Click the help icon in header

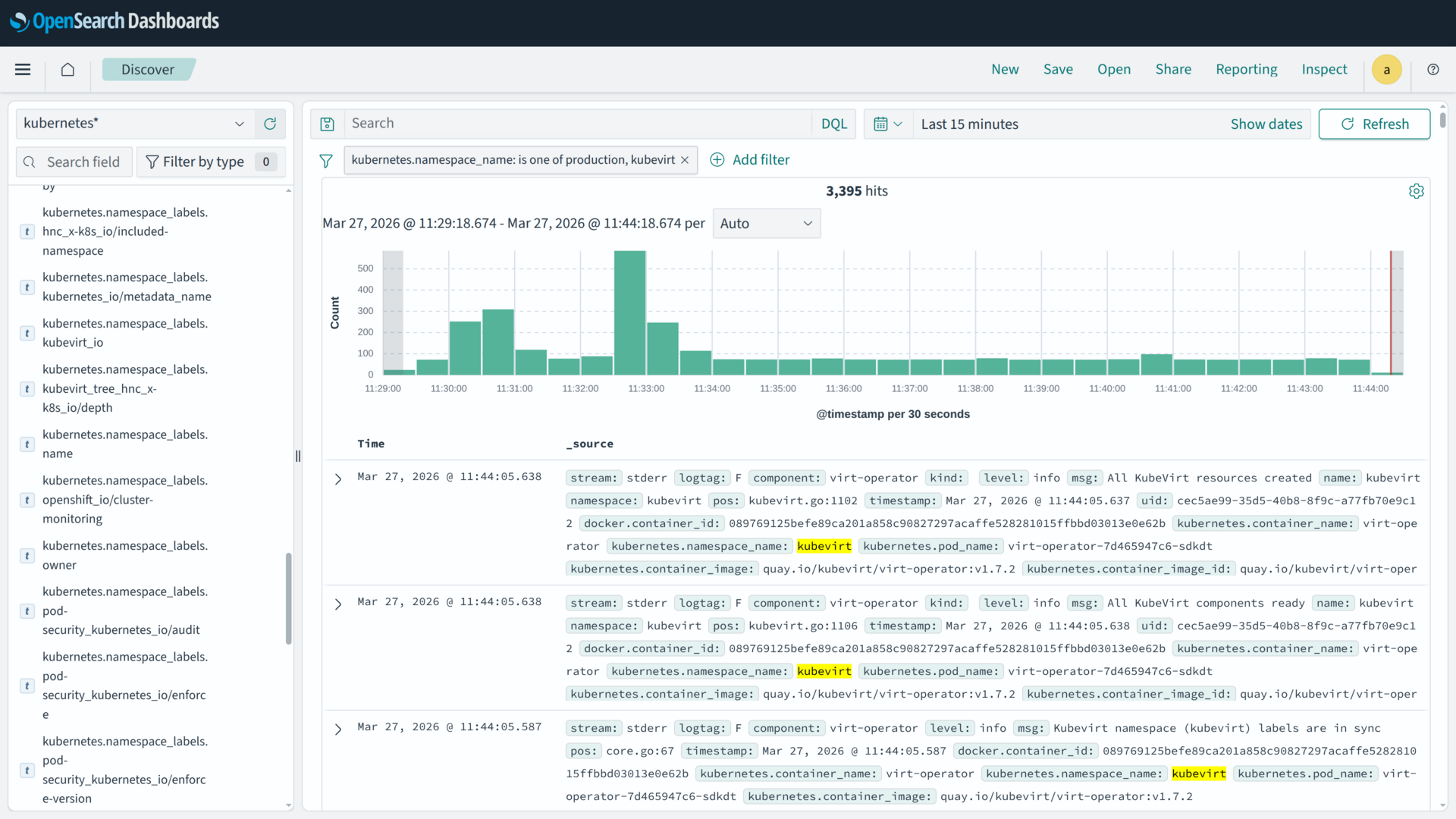coord(1432,70)
